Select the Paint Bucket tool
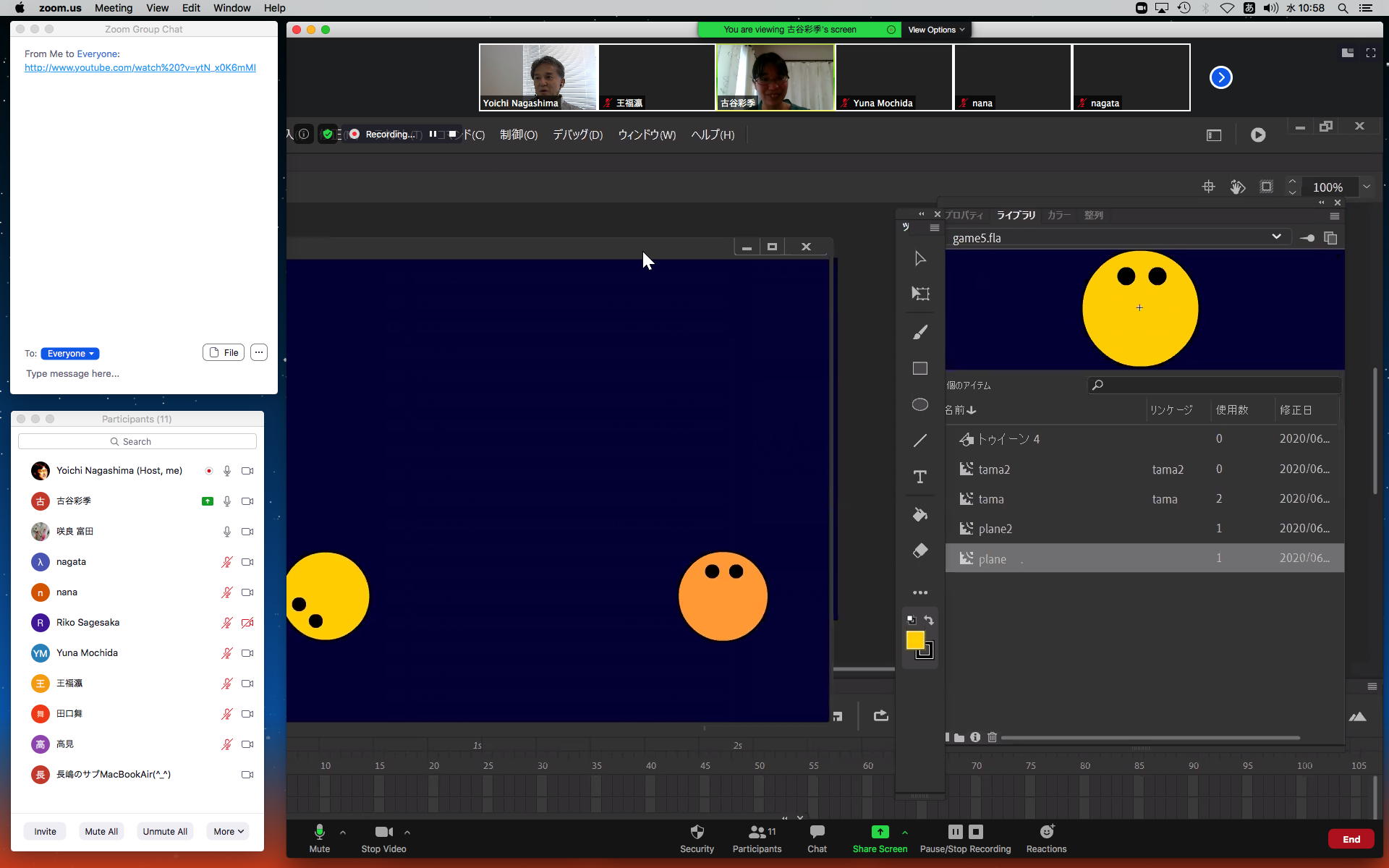 pos(919,514)
